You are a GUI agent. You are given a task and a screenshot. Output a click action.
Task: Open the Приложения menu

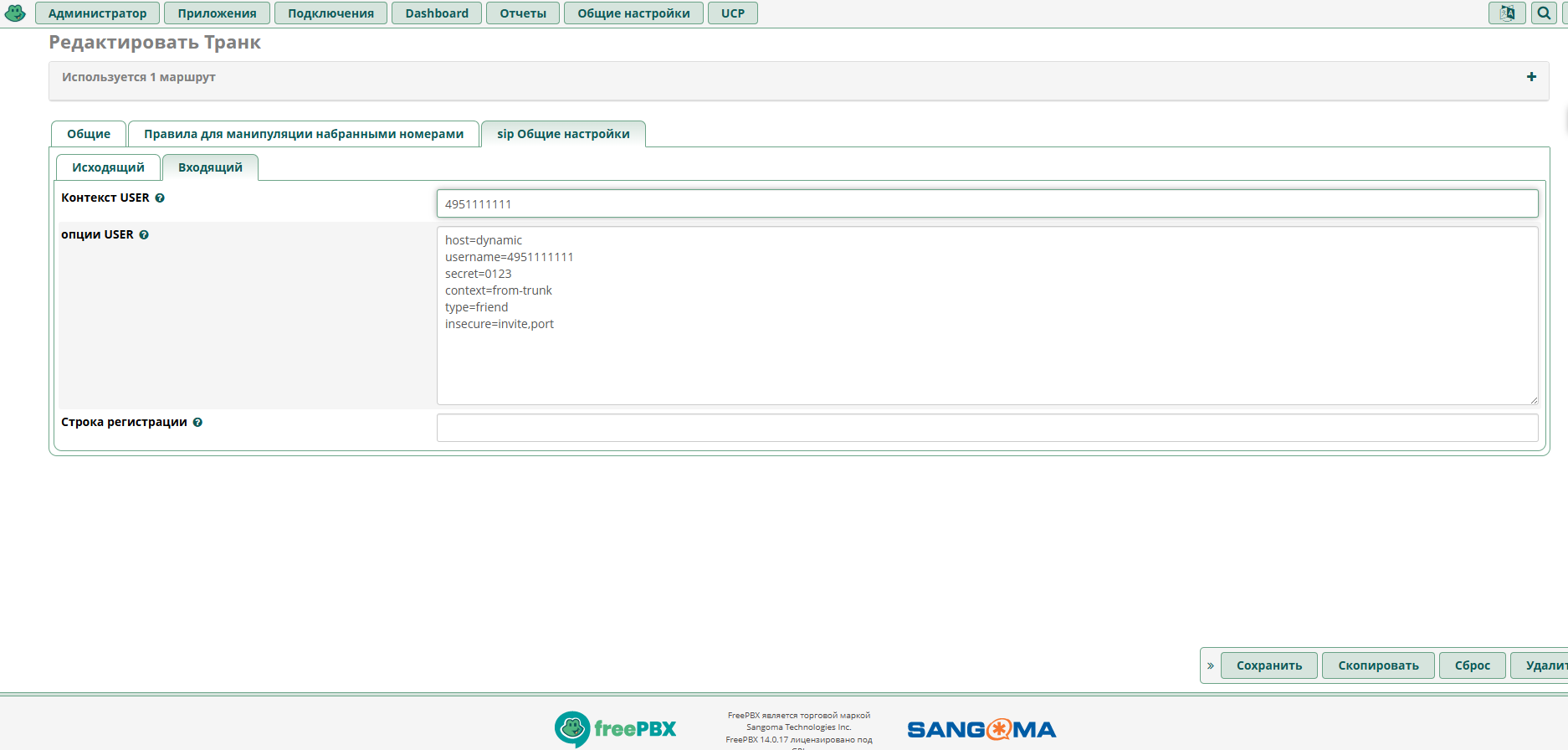[217, 13]
